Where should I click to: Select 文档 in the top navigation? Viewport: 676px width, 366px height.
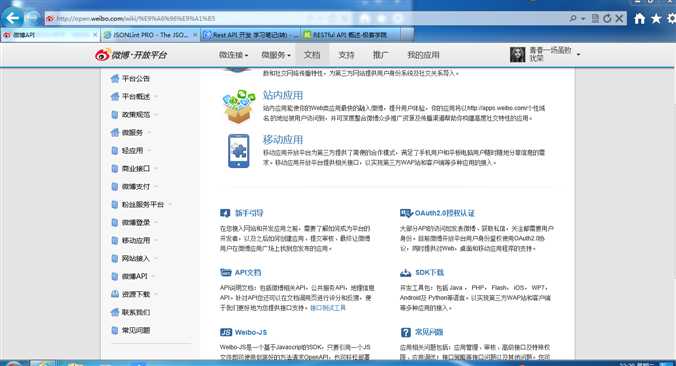(312, 55)
